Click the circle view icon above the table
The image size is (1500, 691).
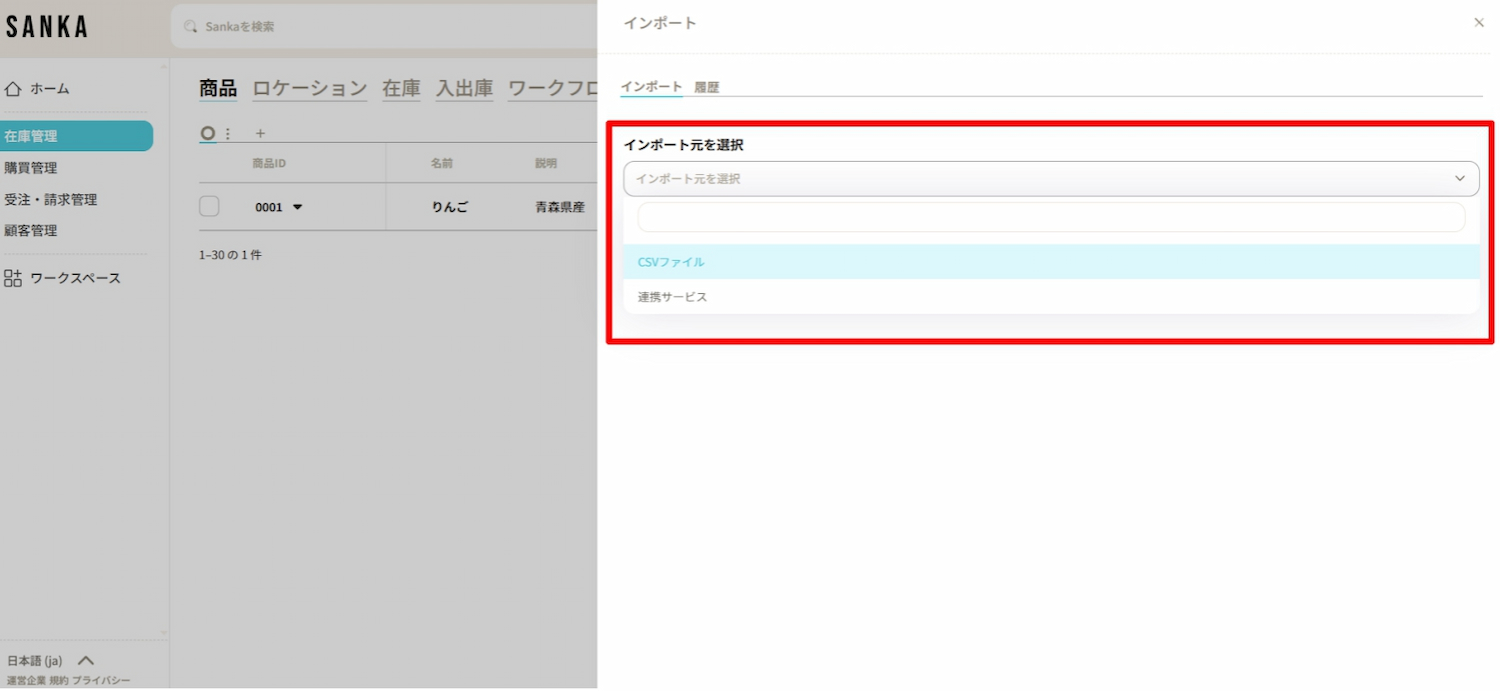coord(208,133)
